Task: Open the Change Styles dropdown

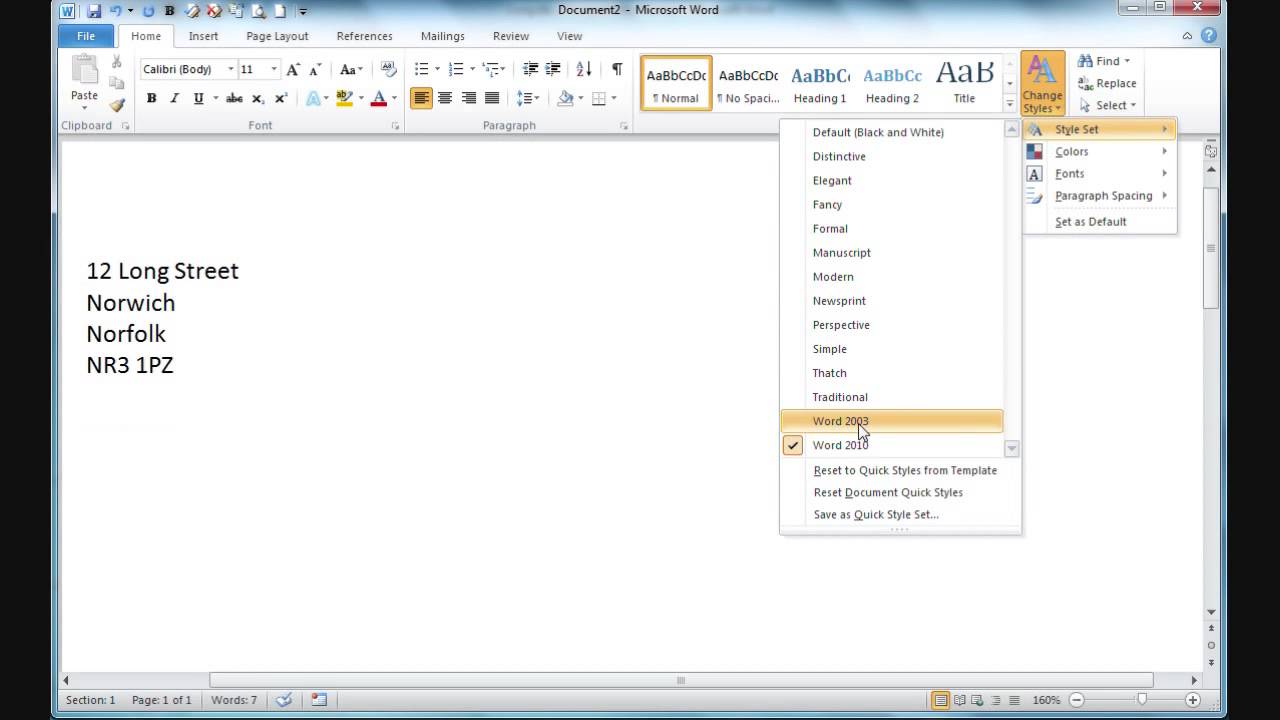Action: [1042, 84]
